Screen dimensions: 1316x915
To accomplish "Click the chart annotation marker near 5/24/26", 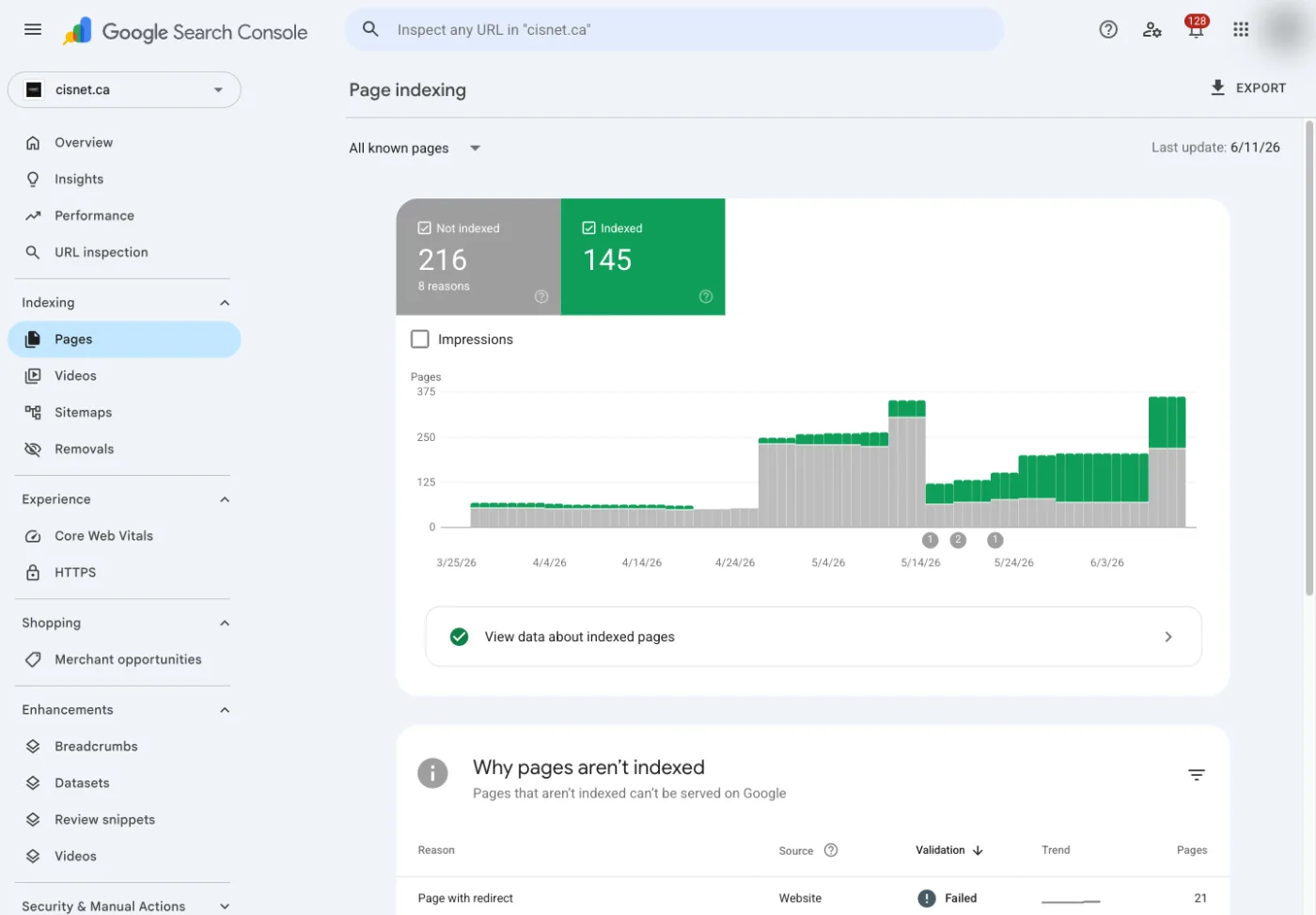I will click(995, 540).
